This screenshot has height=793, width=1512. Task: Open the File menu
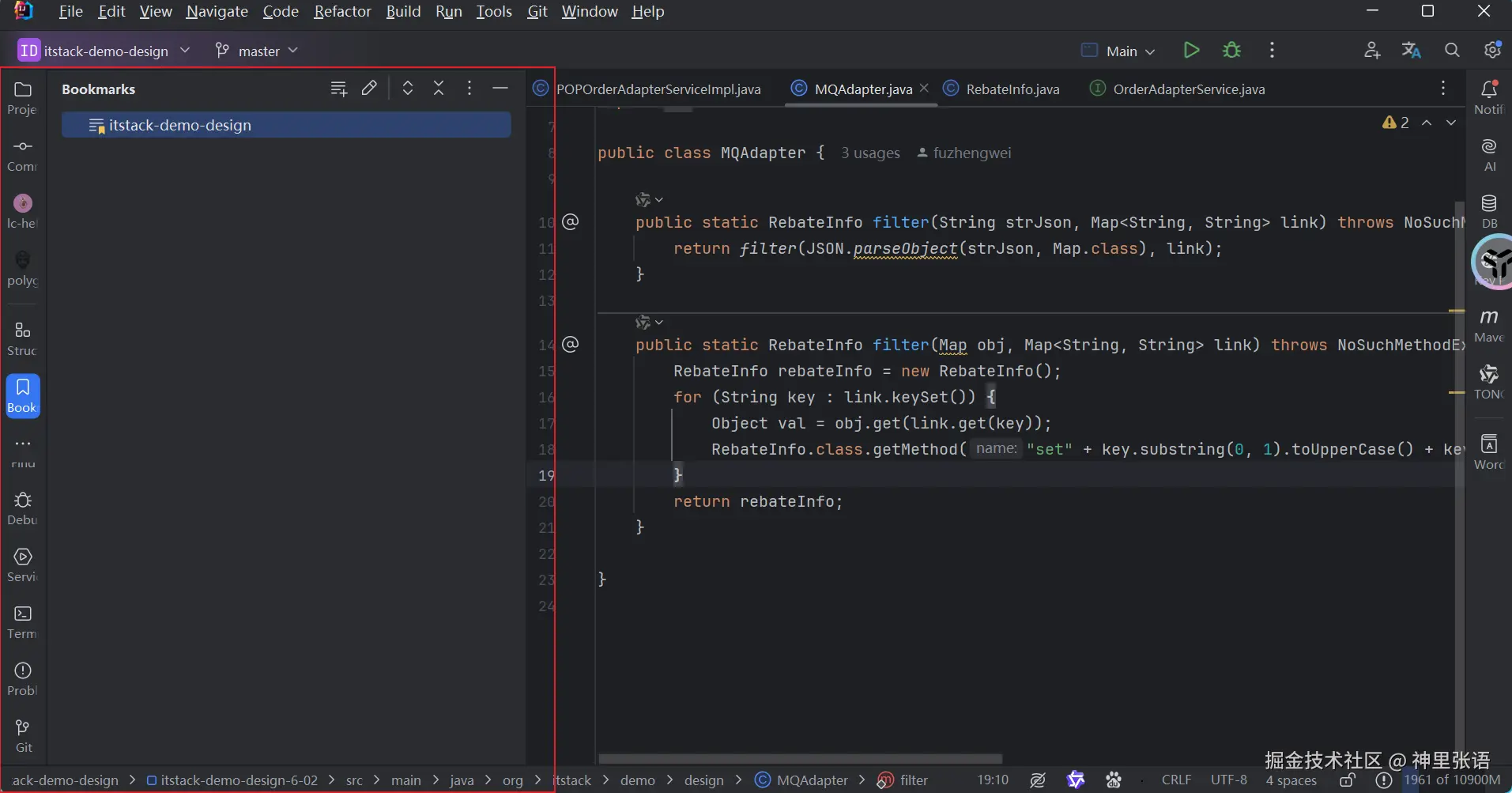(x=71, y=12)
